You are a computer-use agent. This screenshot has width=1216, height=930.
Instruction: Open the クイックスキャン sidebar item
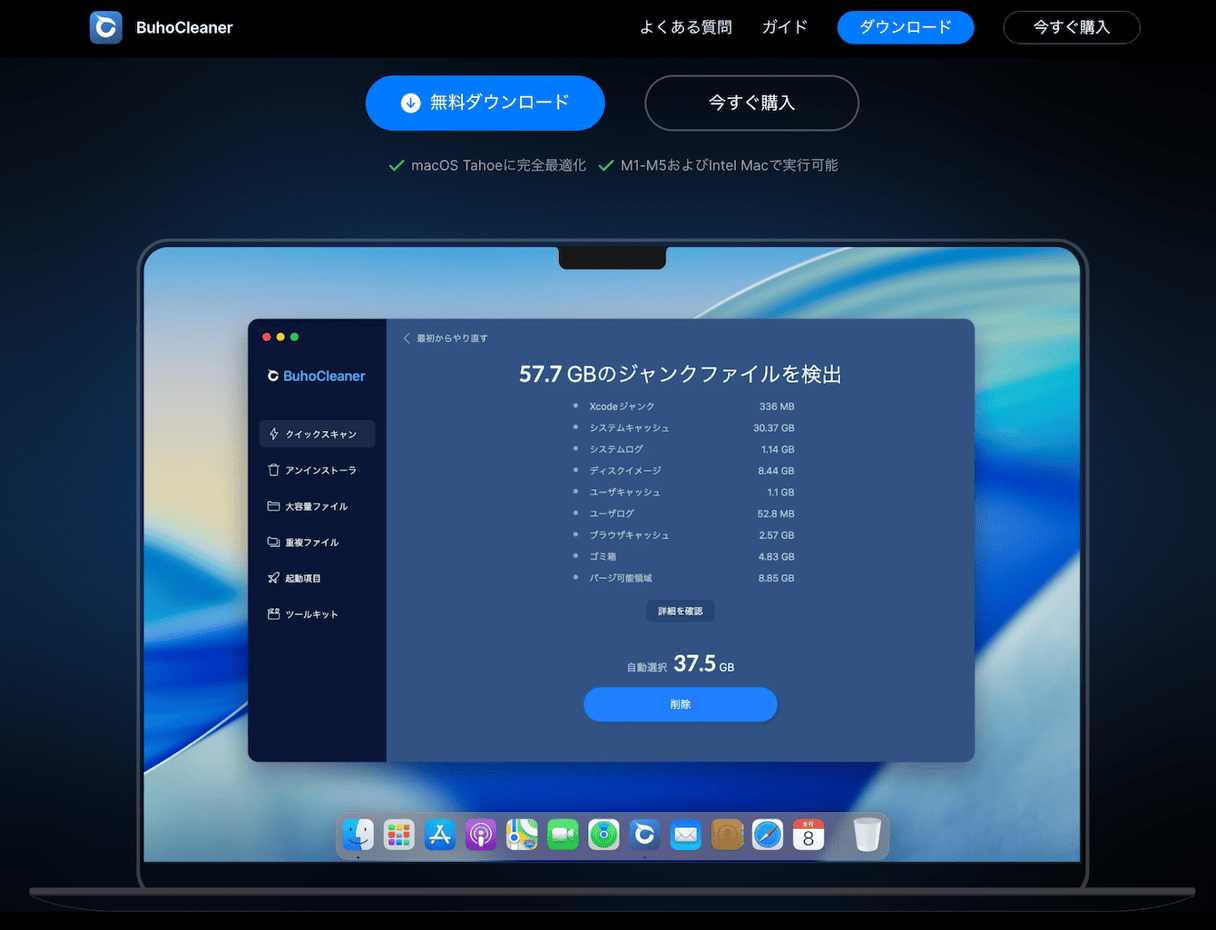click(x=317, y=434)
